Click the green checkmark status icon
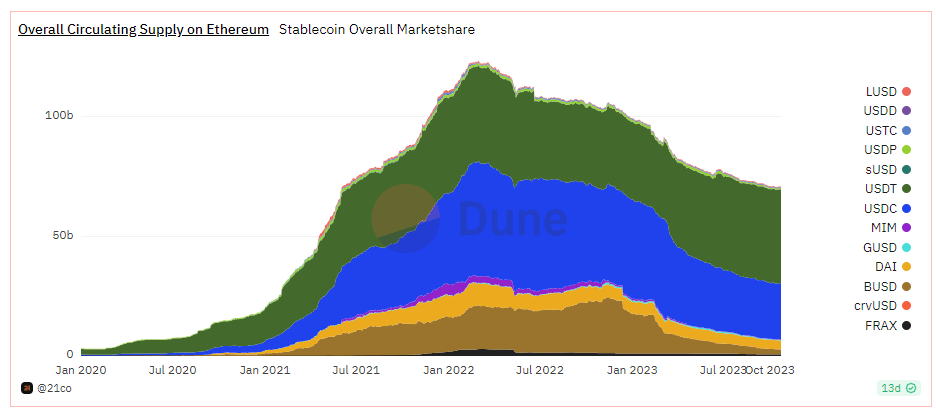 (911, 388)
